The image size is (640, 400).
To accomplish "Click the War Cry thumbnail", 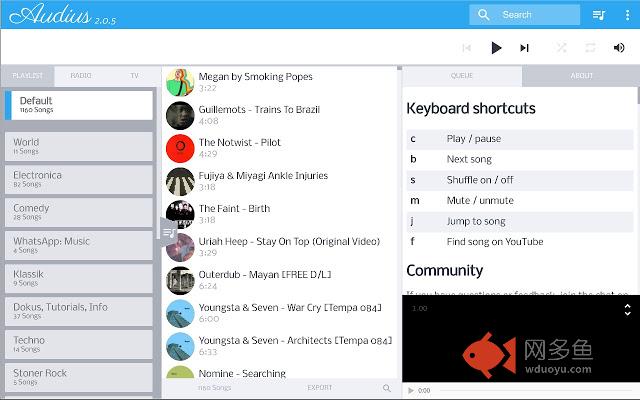I will tap(180, 313).
